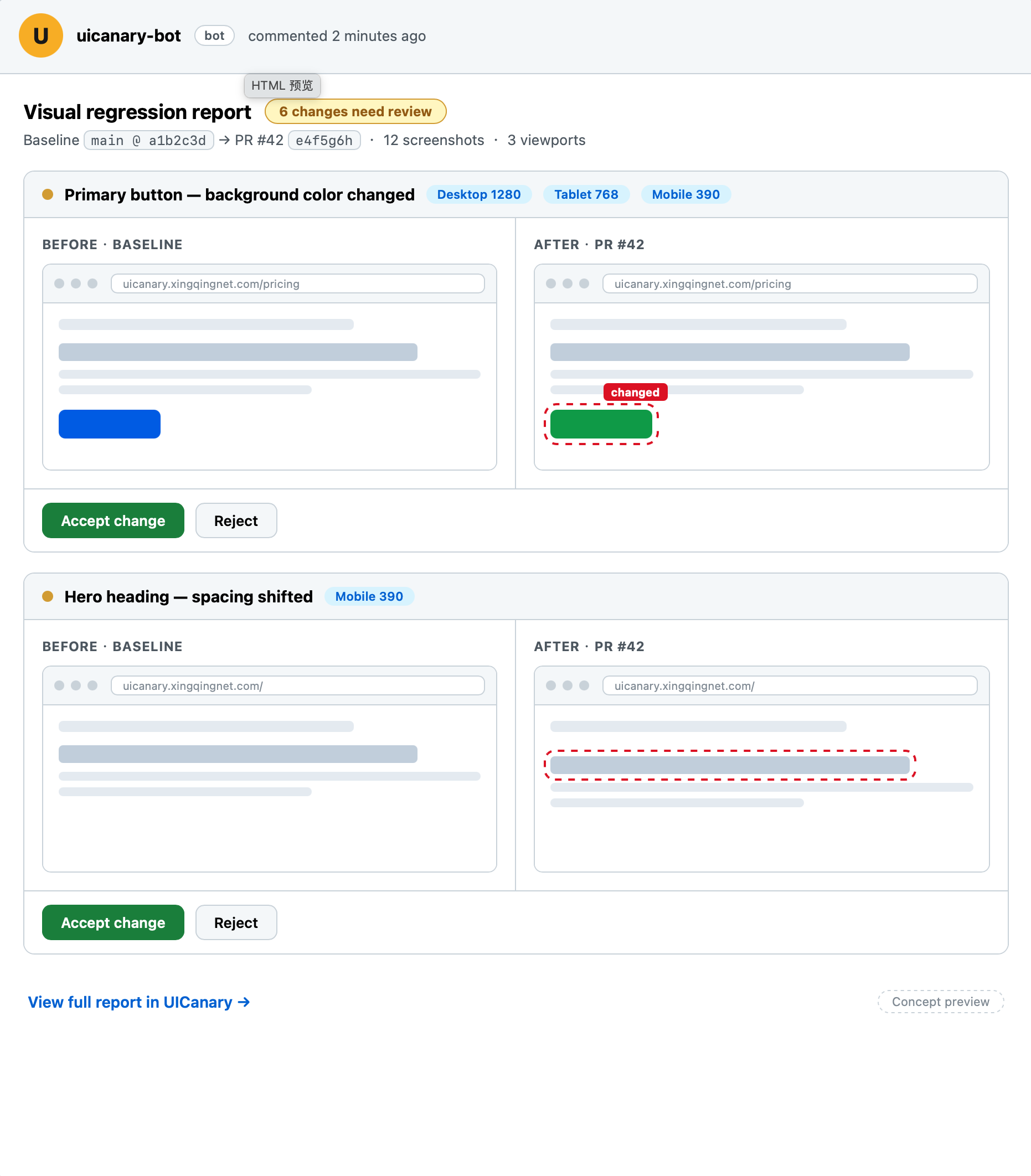Accept the Primary button color change
This screenshot has width=1031, height=1176.
tap(114, 520)
